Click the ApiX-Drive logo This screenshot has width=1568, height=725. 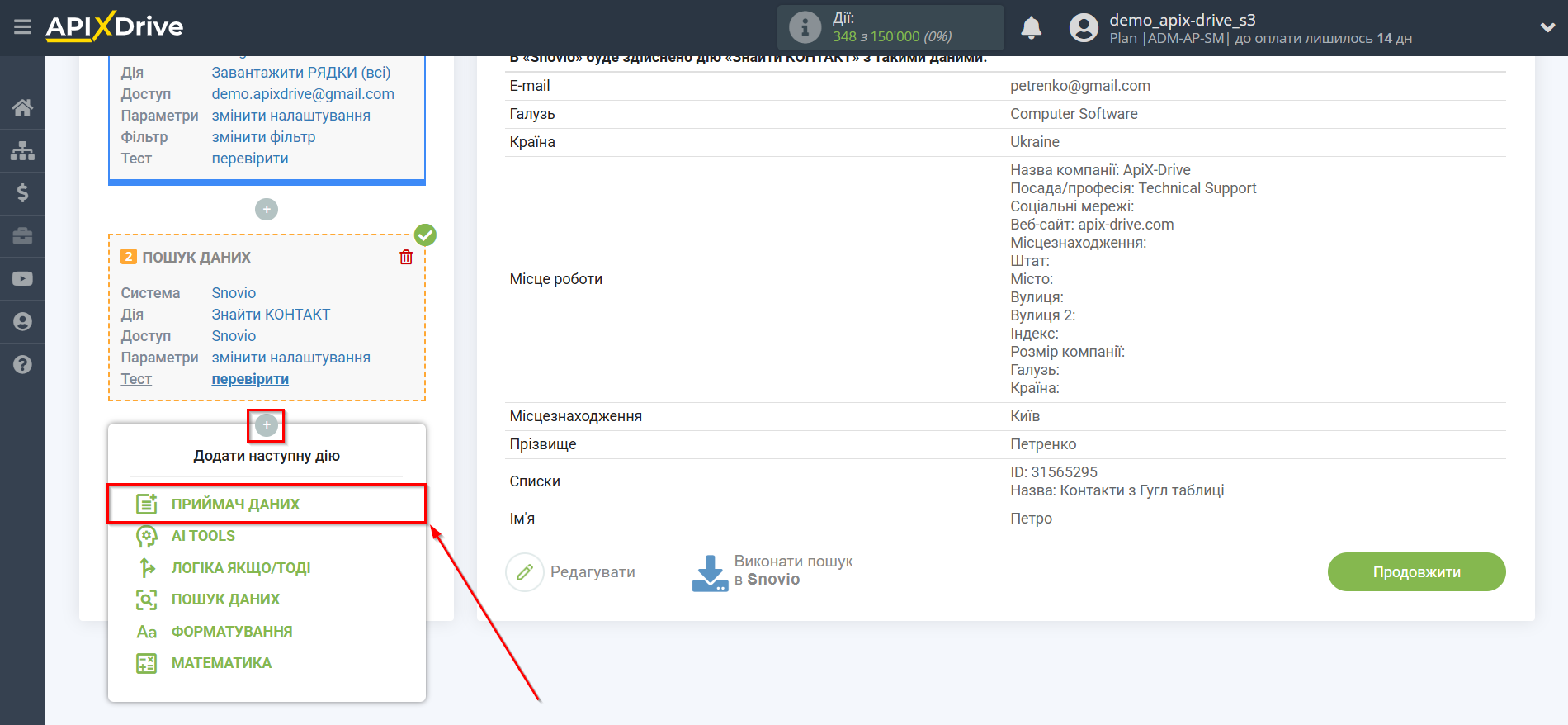pyautogui.click(x=115, y=26)
